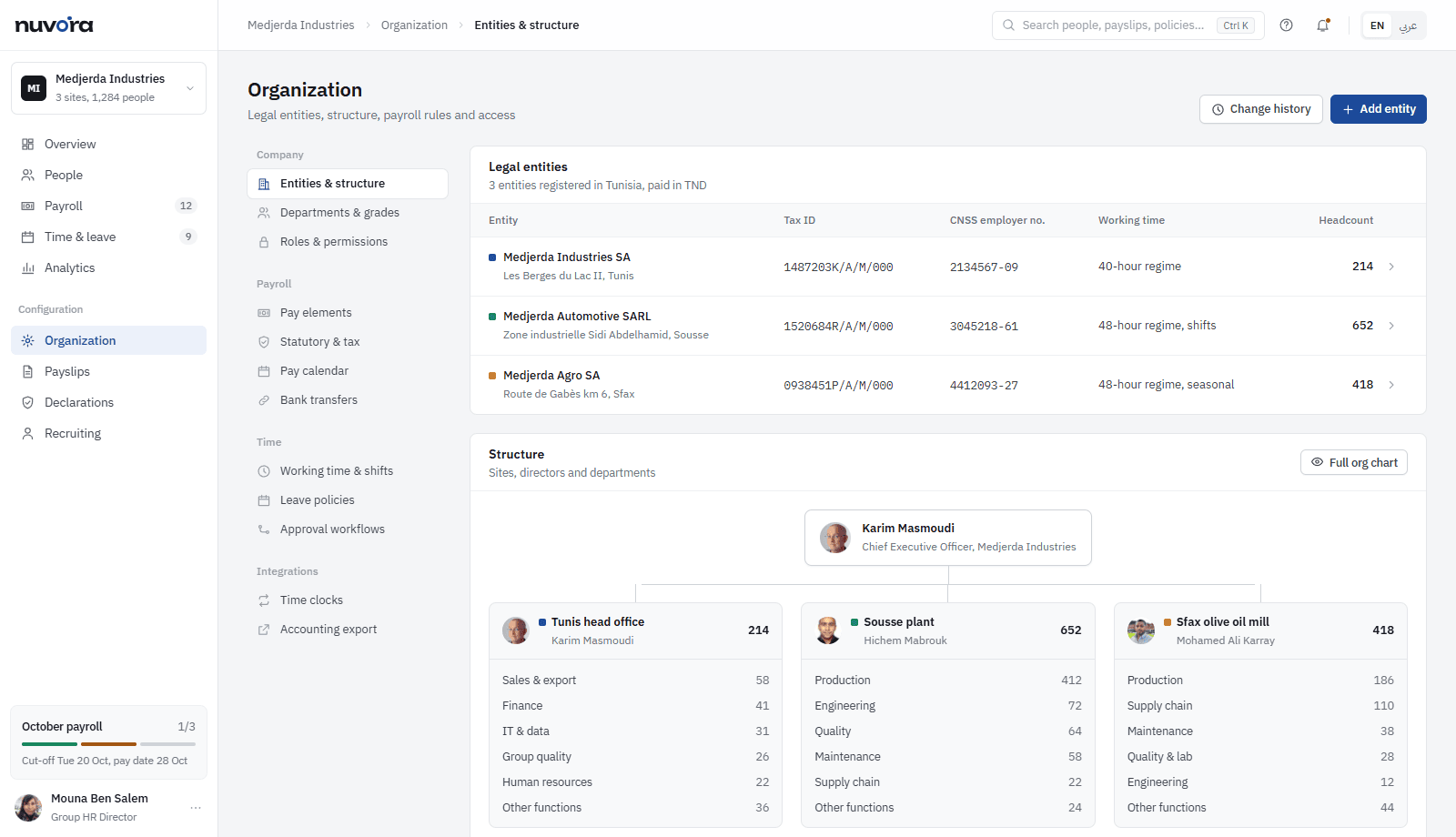Click the Recruiting person icon
1456x837 pixels.
[x=28, y=433]
